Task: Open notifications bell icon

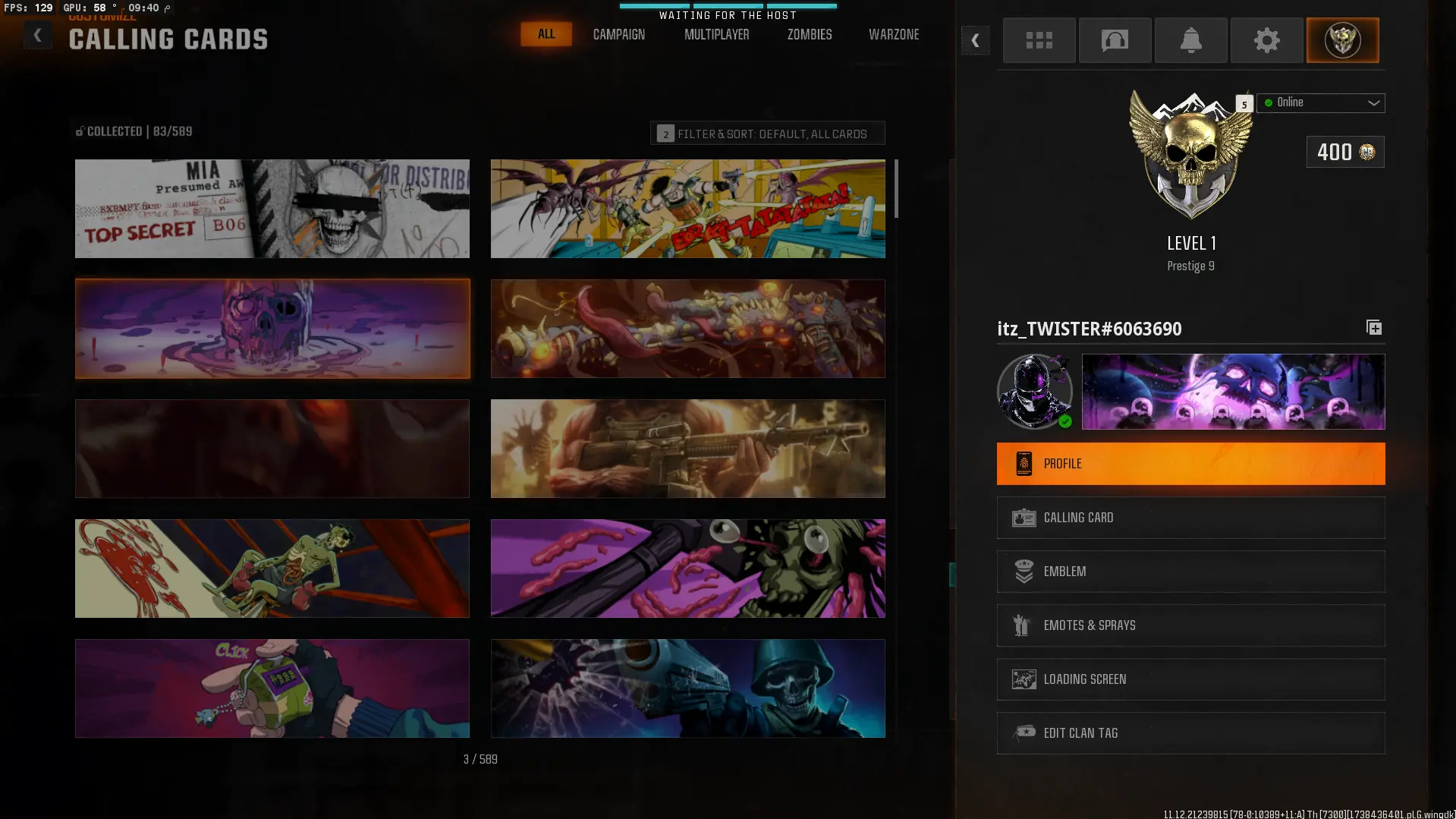Action: click(x=1190, y=40)
